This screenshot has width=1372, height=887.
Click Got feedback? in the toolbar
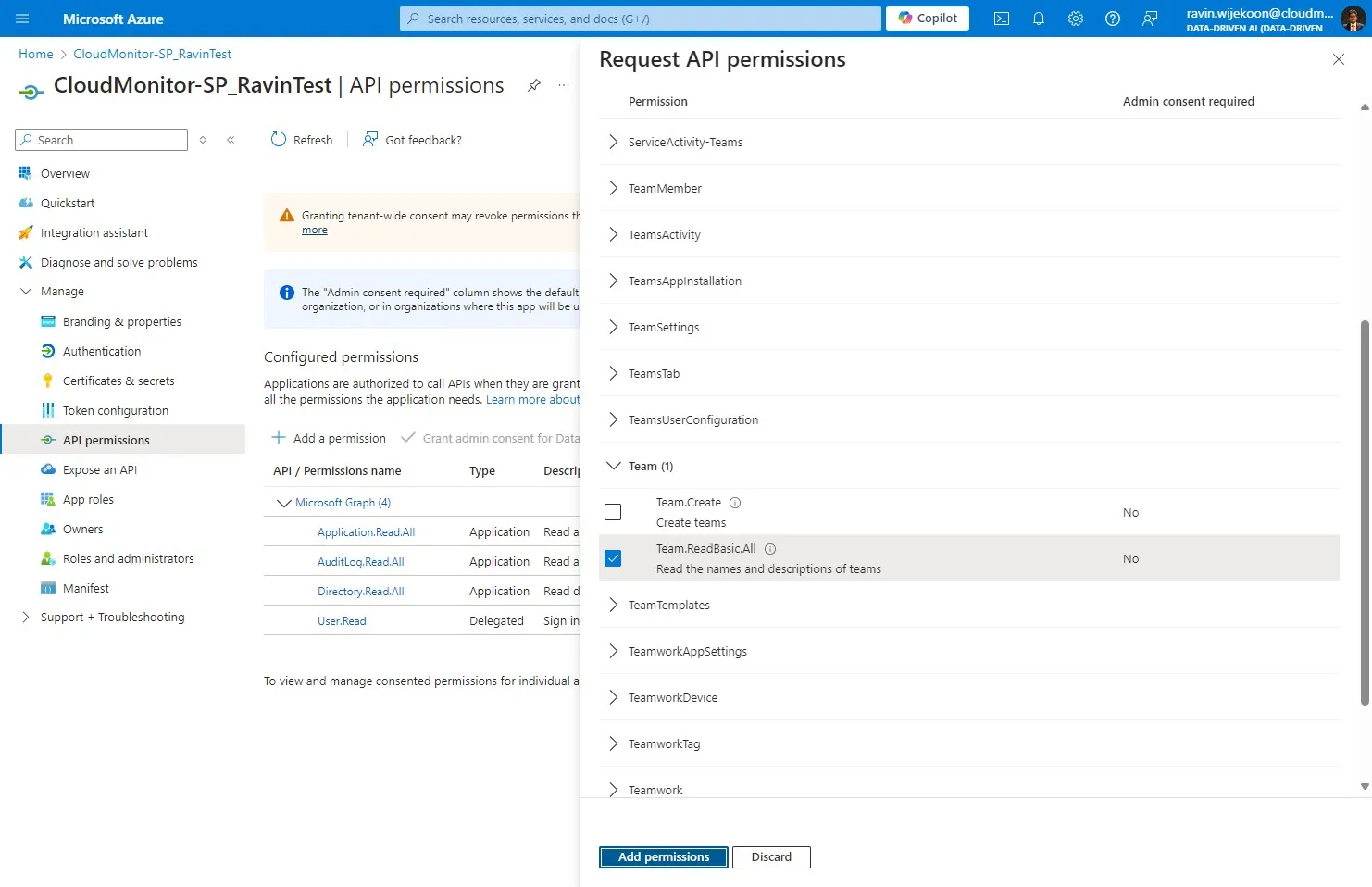click(x=412, y=140)
